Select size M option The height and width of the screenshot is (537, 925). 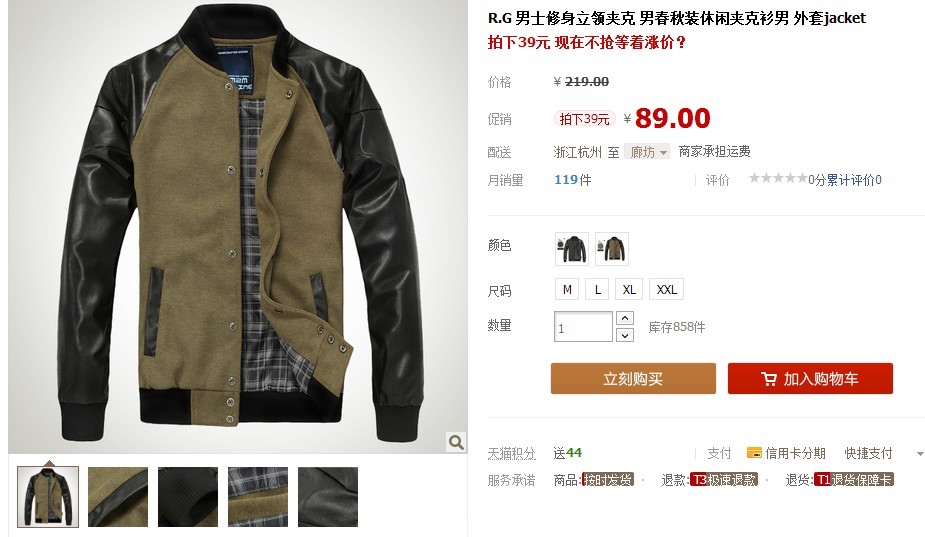pos(567,290)
